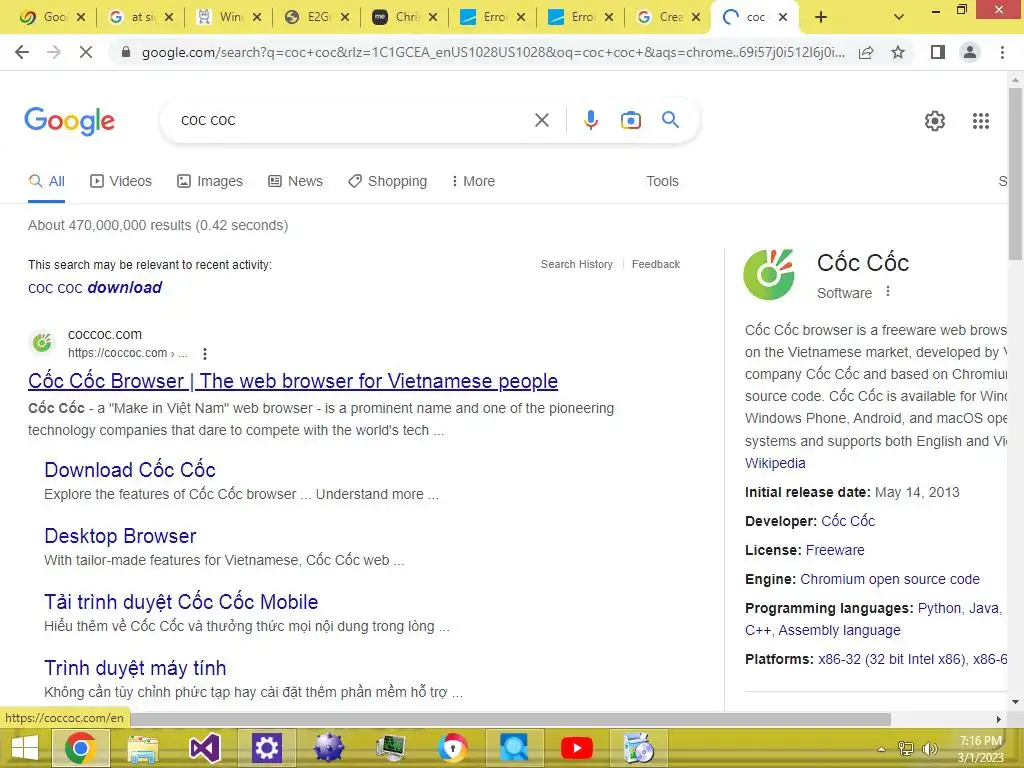Open Chrome profile avatar
The width and height of the screenshot is (1024, 768).
point(970,52)
